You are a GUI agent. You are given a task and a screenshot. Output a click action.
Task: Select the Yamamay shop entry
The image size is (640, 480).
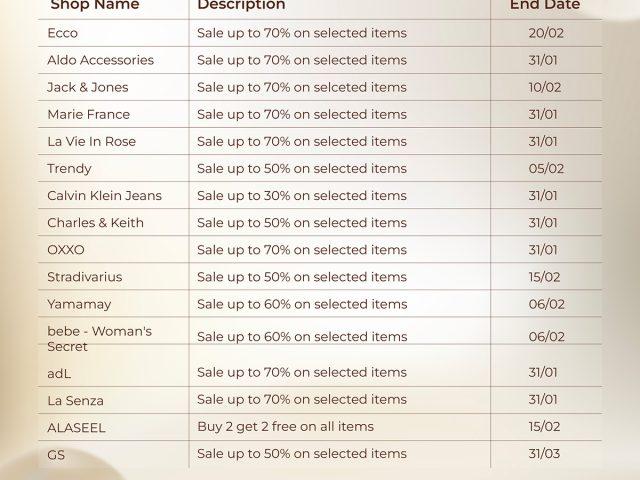coord(79,303)
